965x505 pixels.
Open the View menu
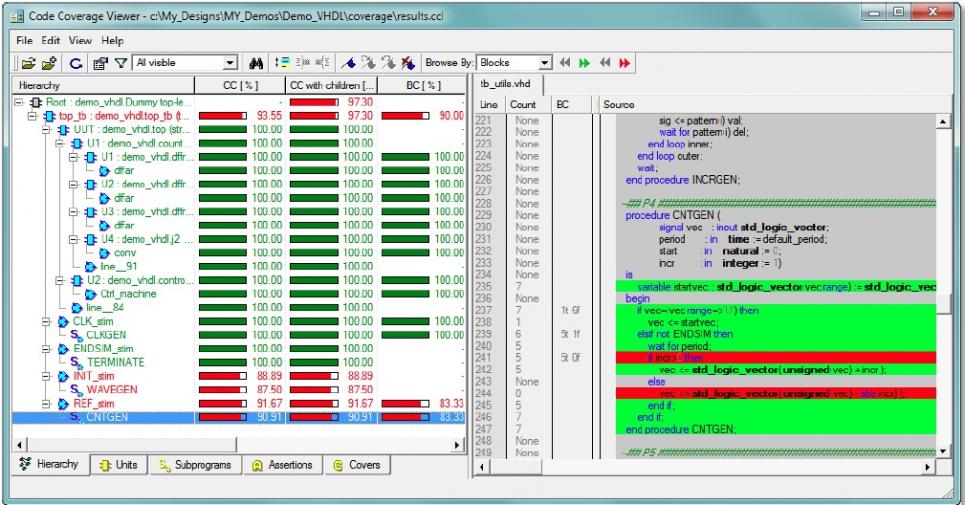point(80,41)
